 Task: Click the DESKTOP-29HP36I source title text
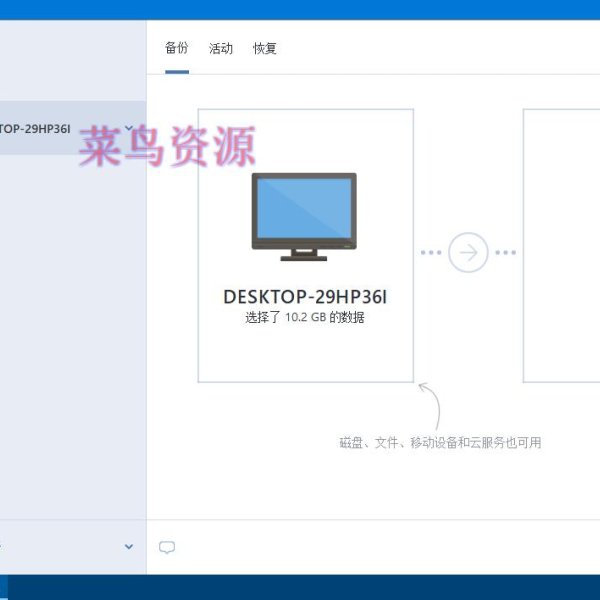(x=305, y=297)
